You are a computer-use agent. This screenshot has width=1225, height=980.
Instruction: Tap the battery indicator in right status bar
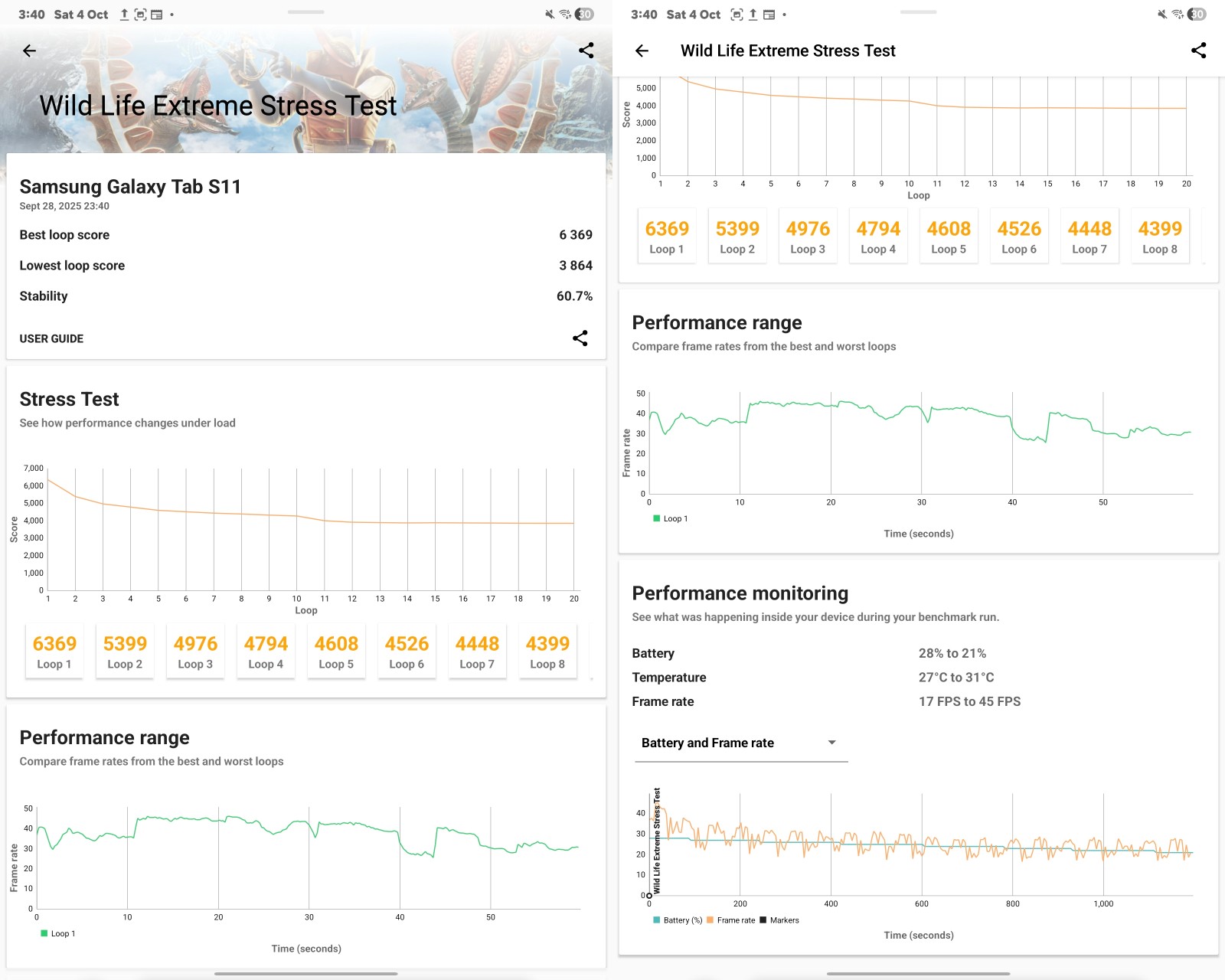[x=1197, y=14]
